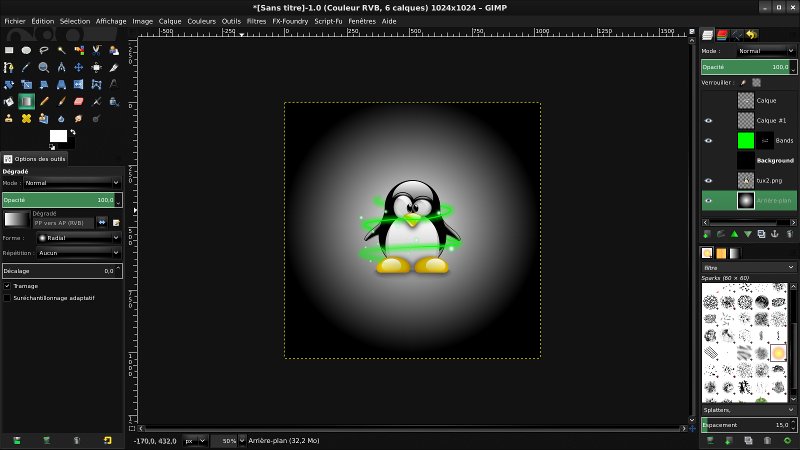Open the Options des outils tab
Screen dimensions: 800x450
[35, 159]
